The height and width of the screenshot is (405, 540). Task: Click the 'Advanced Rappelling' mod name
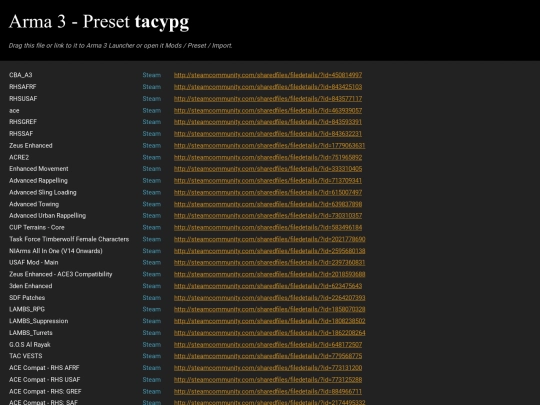point(38,180)
